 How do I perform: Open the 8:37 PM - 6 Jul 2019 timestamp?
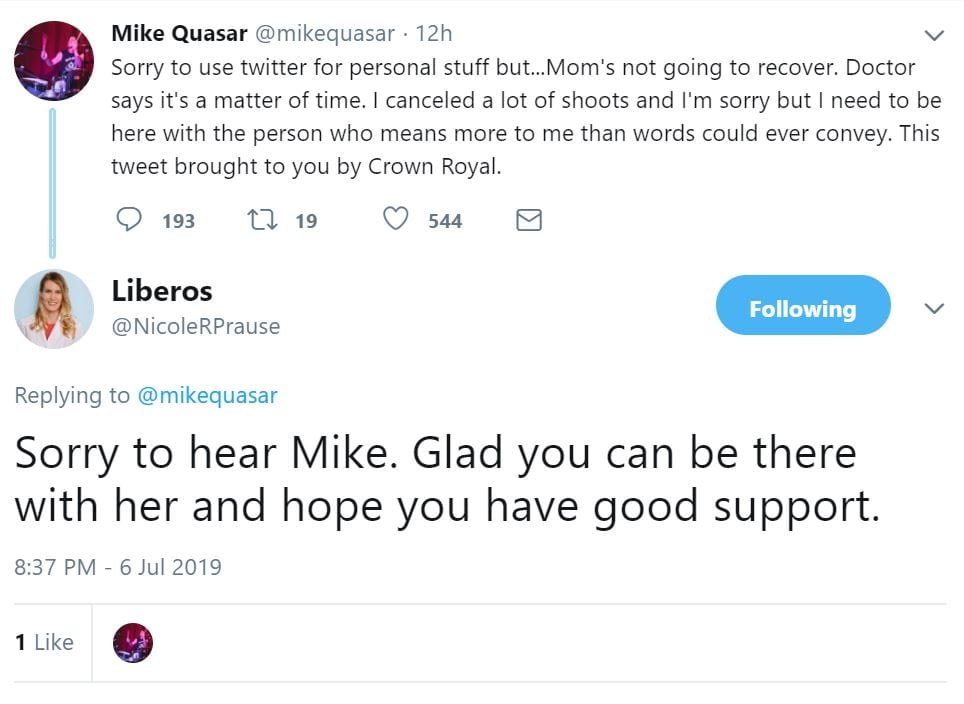(x=118, y=567)
